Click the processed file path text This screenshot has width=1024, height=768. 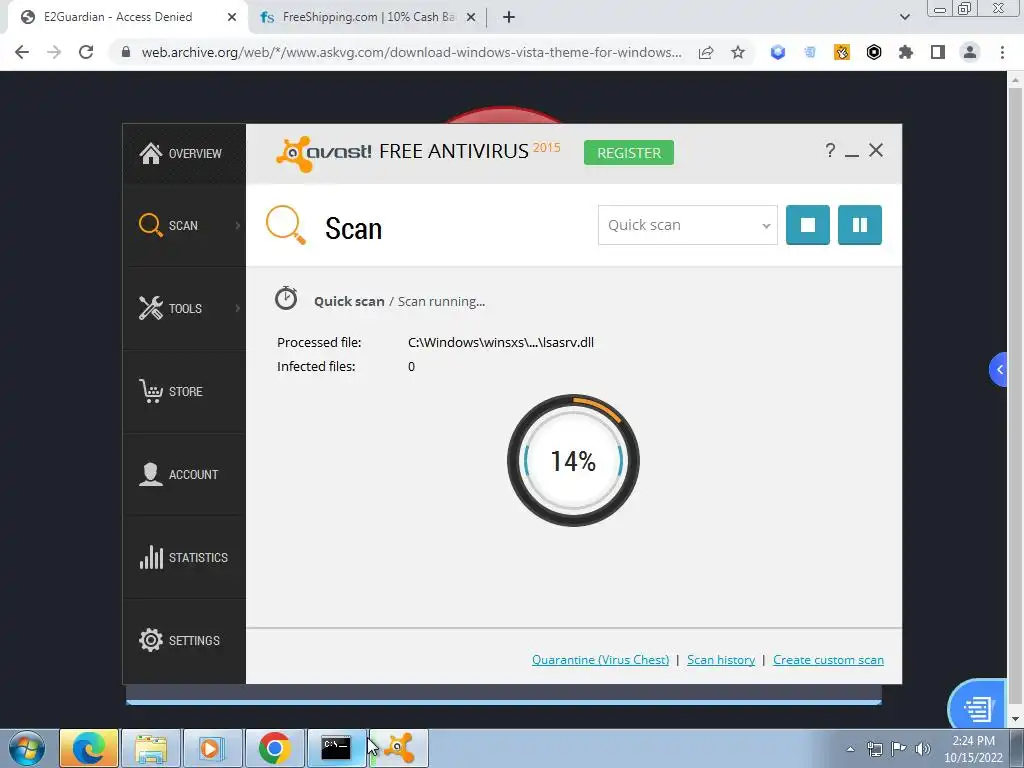coord(501,342)
